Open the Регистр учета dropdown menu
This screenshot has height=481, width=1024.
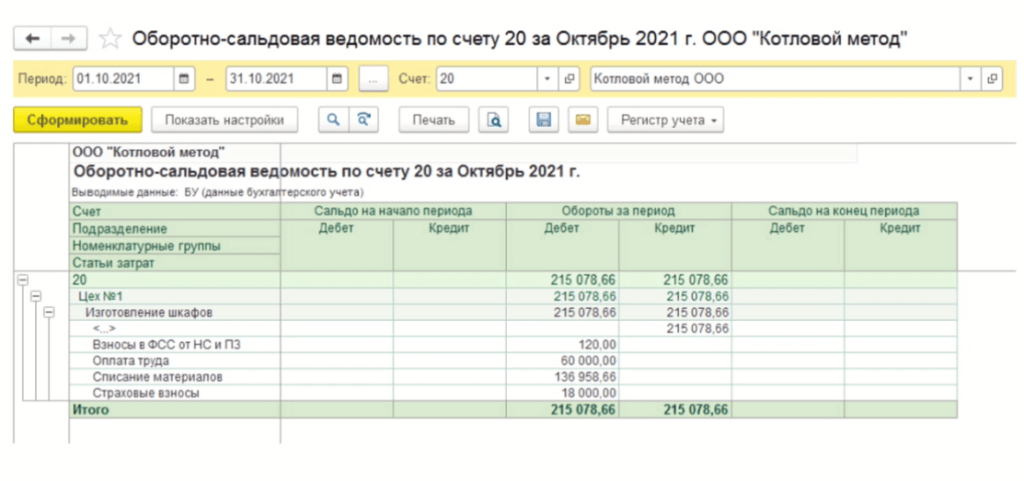669,120
